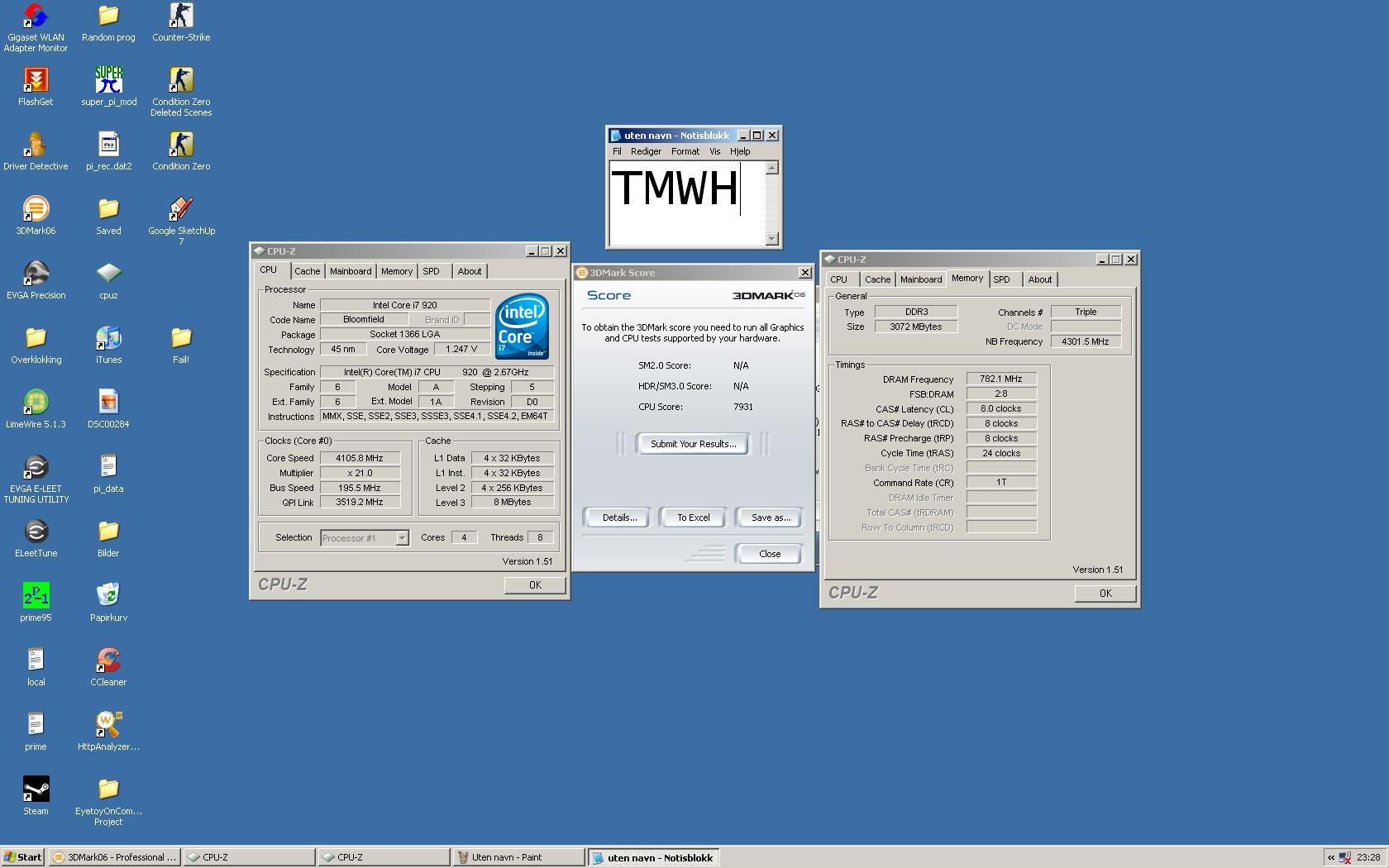Open Driver Detective desktop icon
1389x868 pixels.
pyautogui.click(x=36, y=151)
